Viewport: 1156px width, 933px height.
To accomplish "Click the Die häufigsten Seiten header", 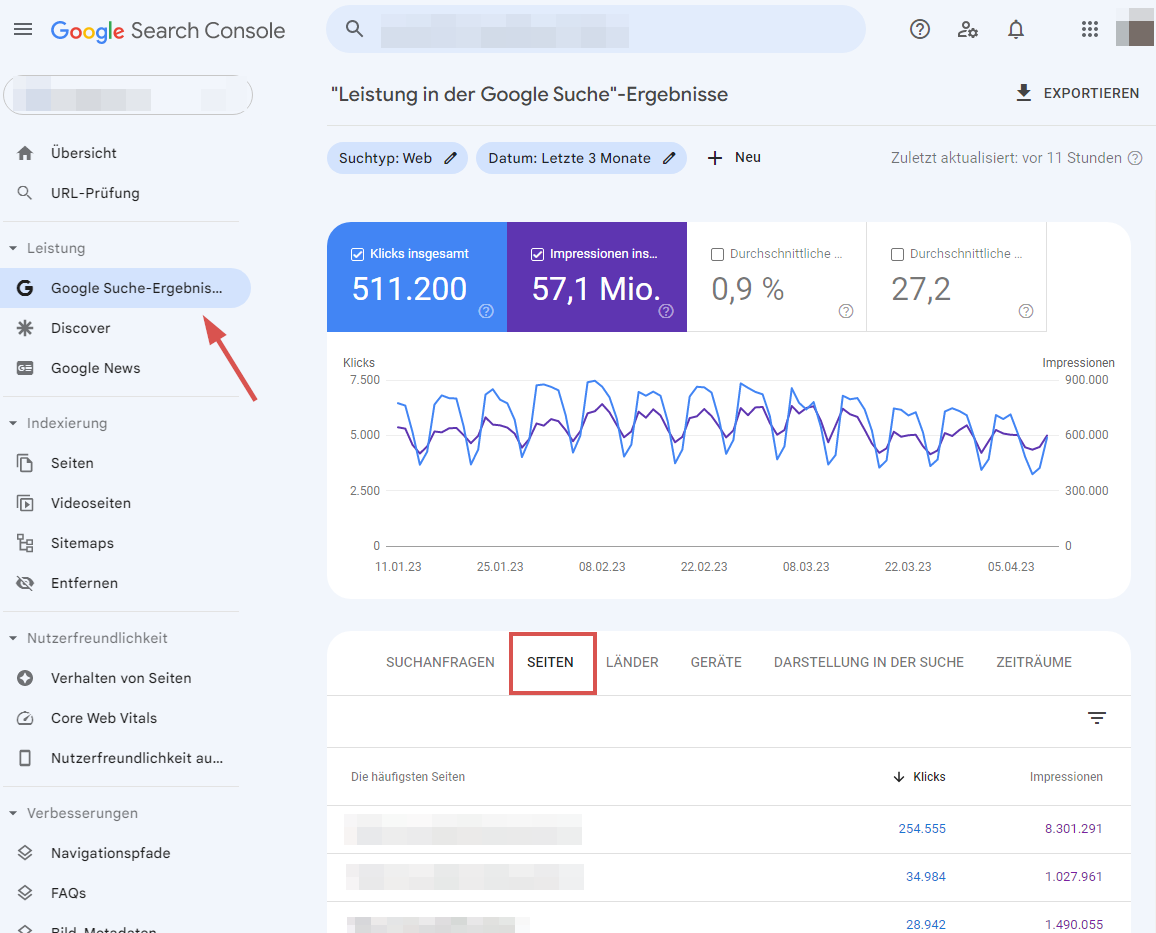I will (x=408, y=777).
